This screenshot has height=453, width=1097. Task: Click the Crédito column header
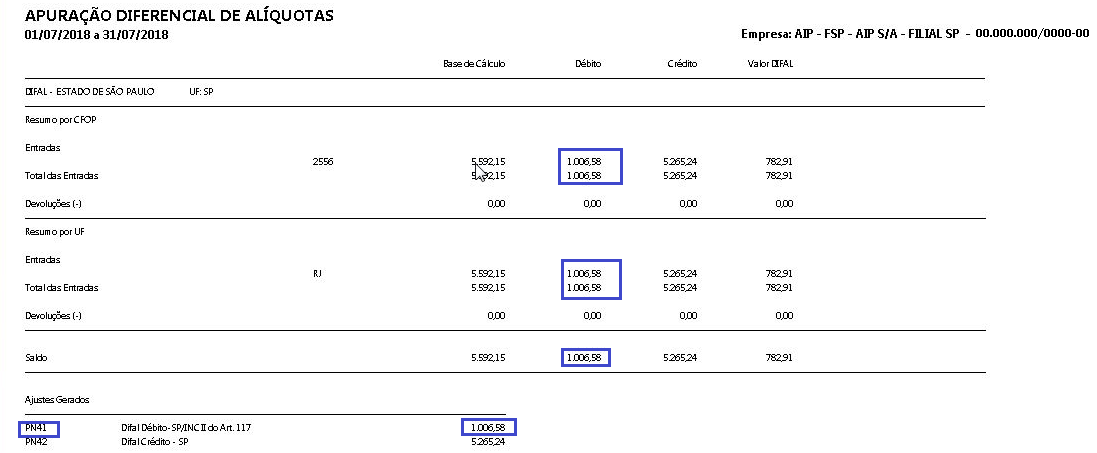click(x=682, y=64)
